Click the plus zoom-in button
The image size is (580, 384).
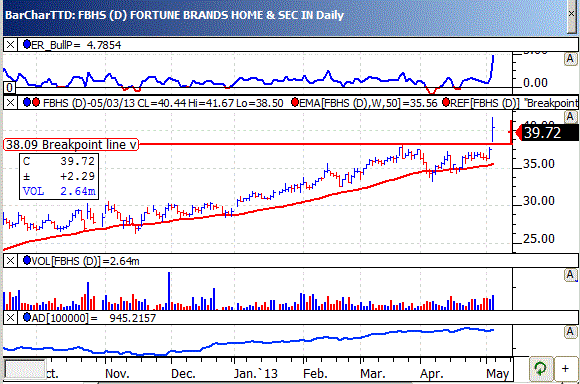point(565,368)
